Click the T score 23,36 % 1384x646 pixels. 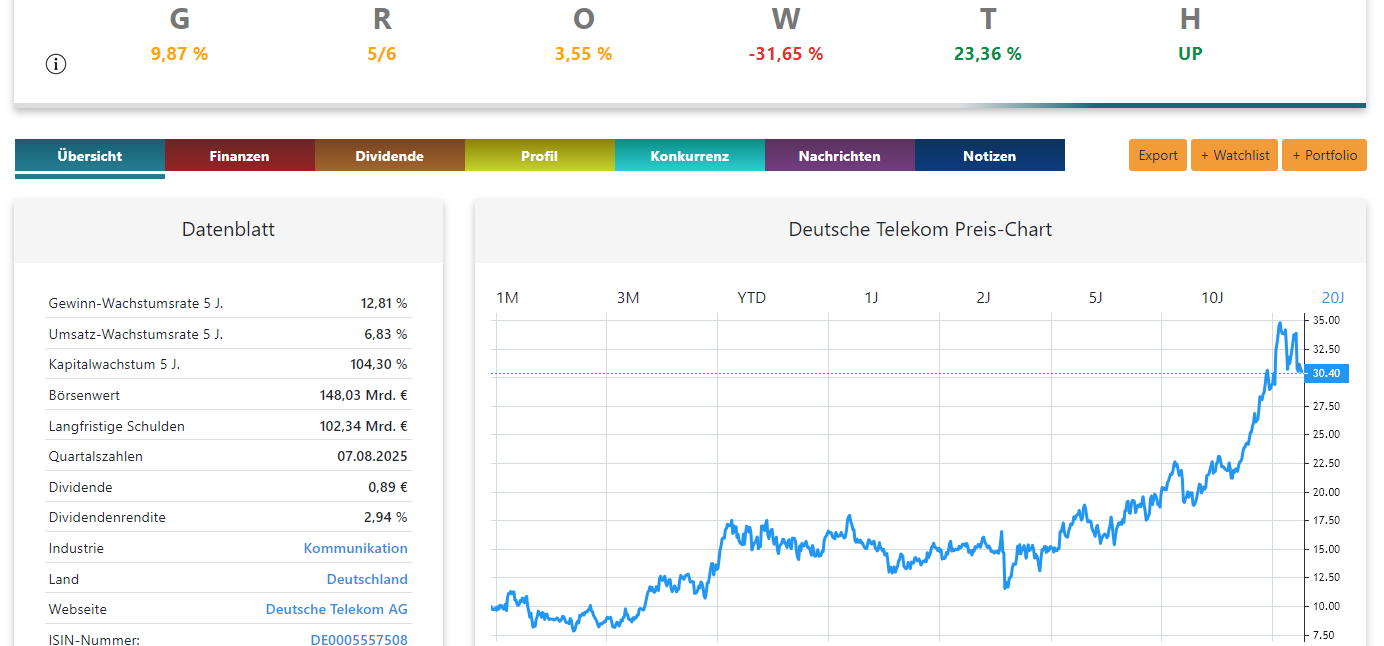[x=988, y=54]
